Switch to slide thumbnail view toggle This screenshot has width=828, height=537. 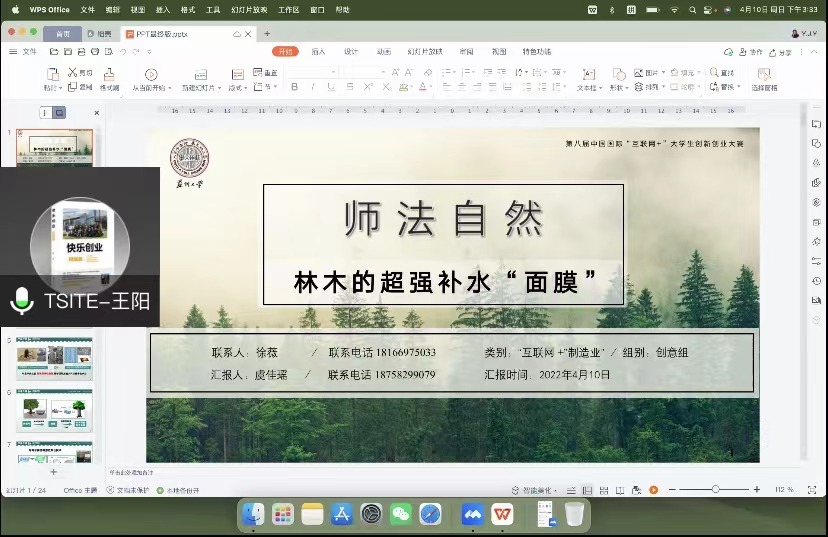point(59,113)
